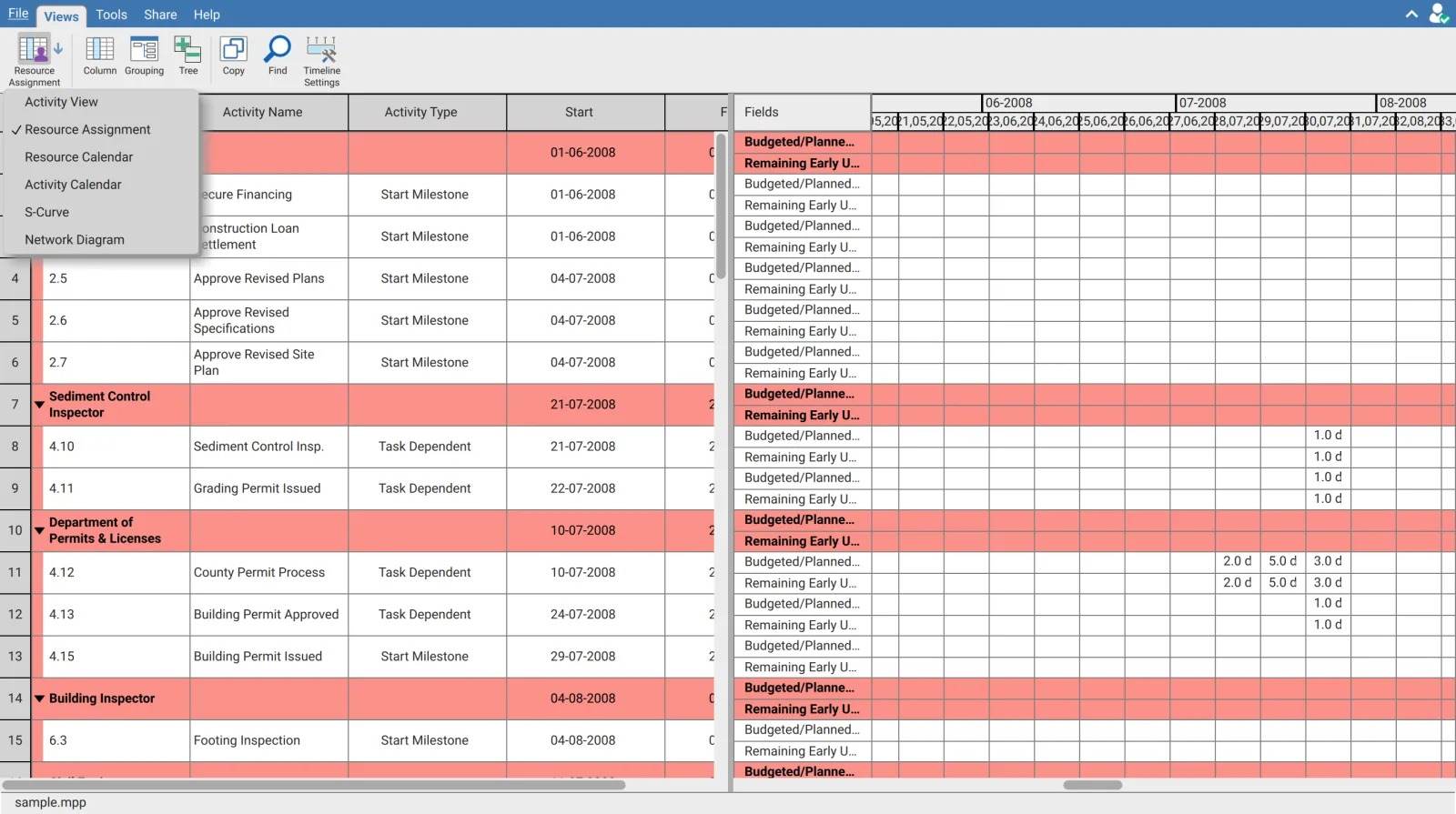Click the sample.mpp file name in status bar
Image resolution: width=1456 pixels, height=814 pixels.
[x=51, y=802]
